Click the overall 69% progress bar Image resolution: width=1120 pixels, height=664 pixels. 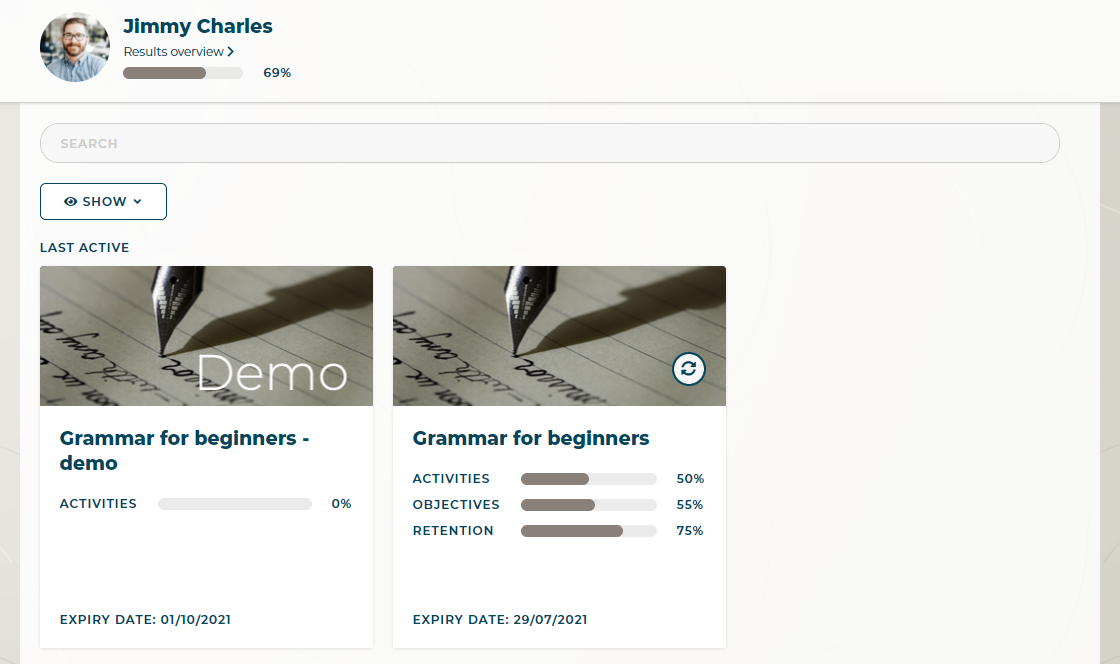coord(183,73)
